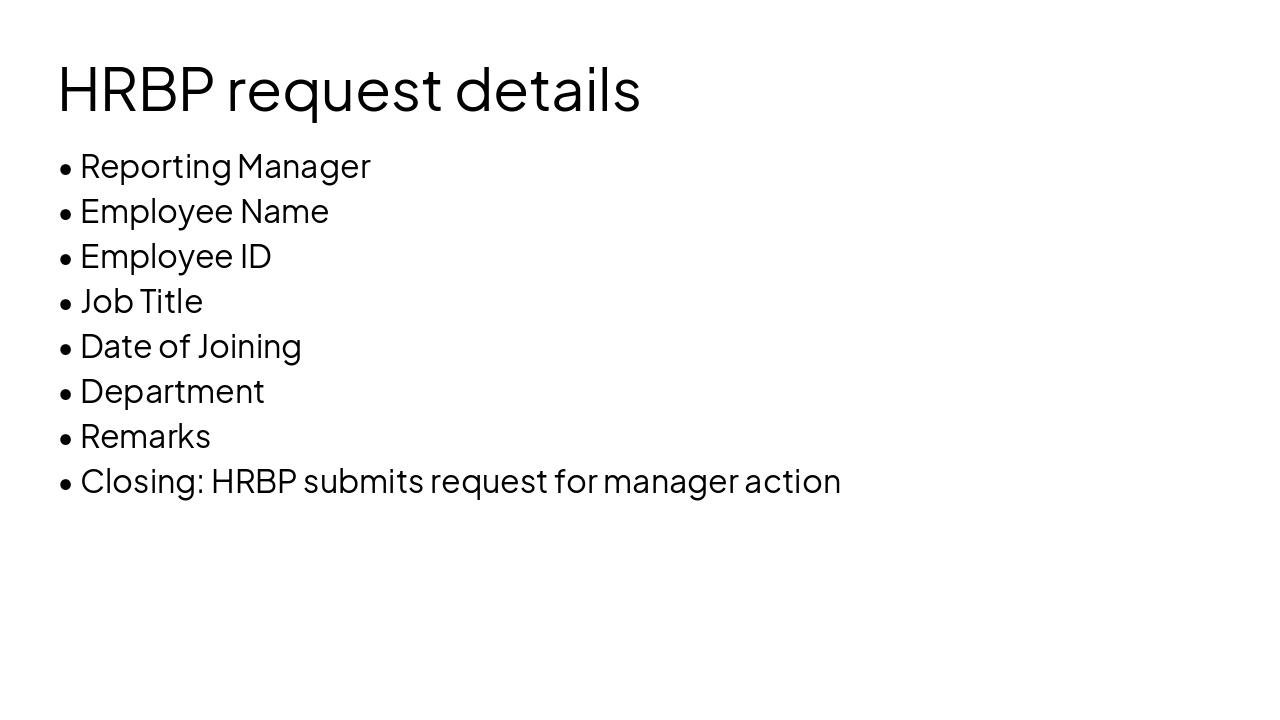1280x720 pixels.
Task: Click the word "HRBP" in the last bullet
Action: (x=254, y=481)
